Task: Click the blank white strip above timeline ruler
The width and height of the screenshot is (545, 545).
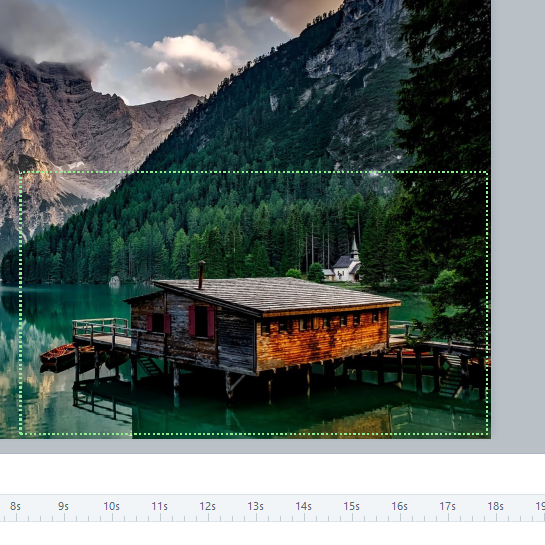Action: (272, 474)
